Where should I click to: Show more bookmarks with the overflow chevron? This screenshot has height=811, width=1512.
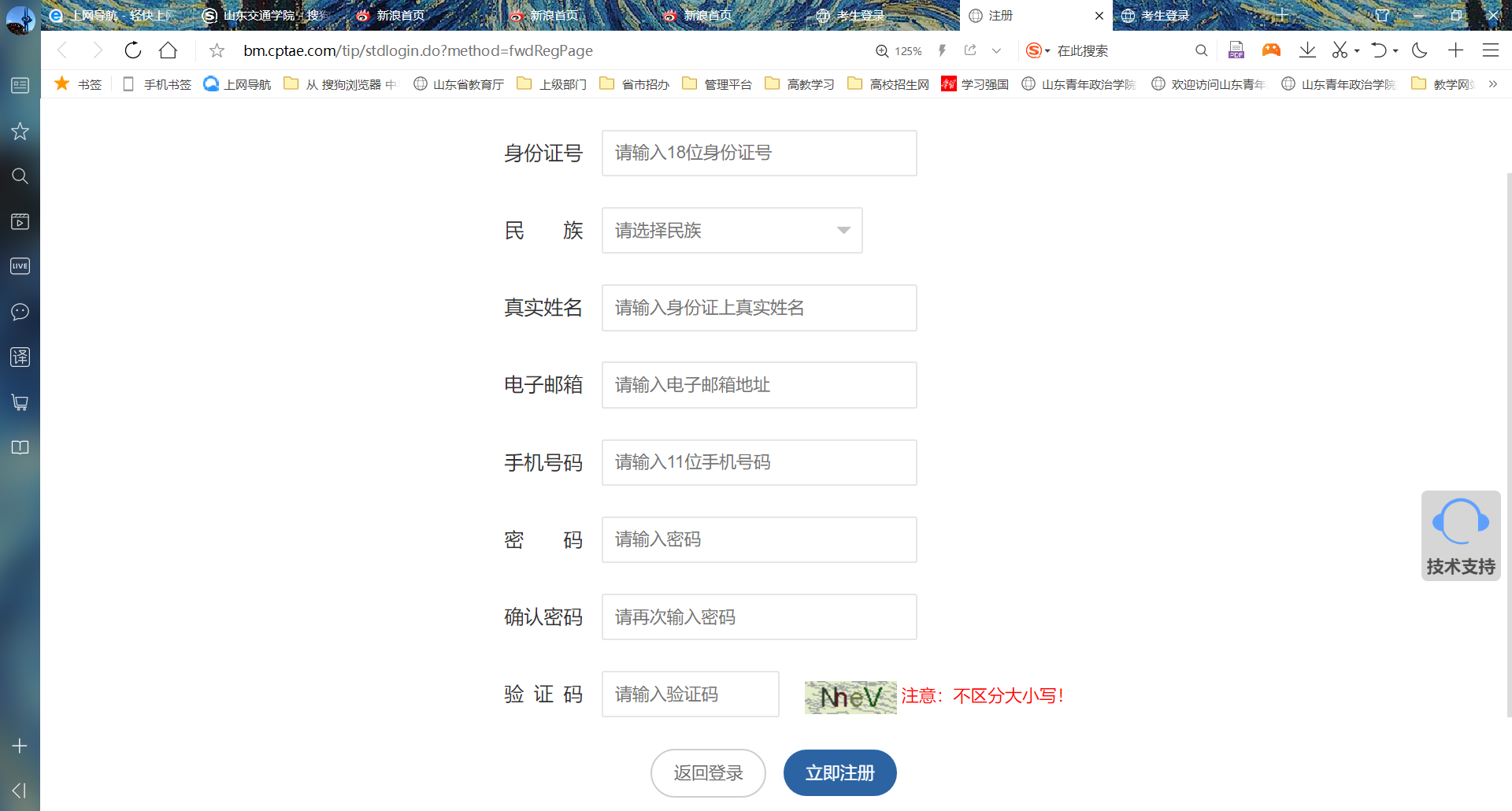tap(1492, 84)
